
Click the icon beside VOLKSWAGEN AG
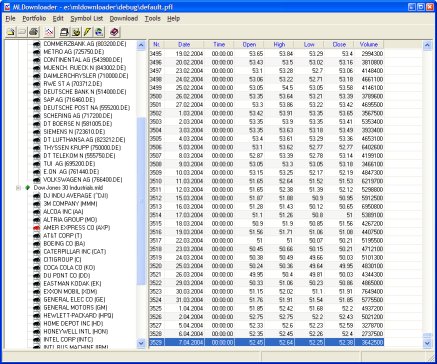pos(37,180)
